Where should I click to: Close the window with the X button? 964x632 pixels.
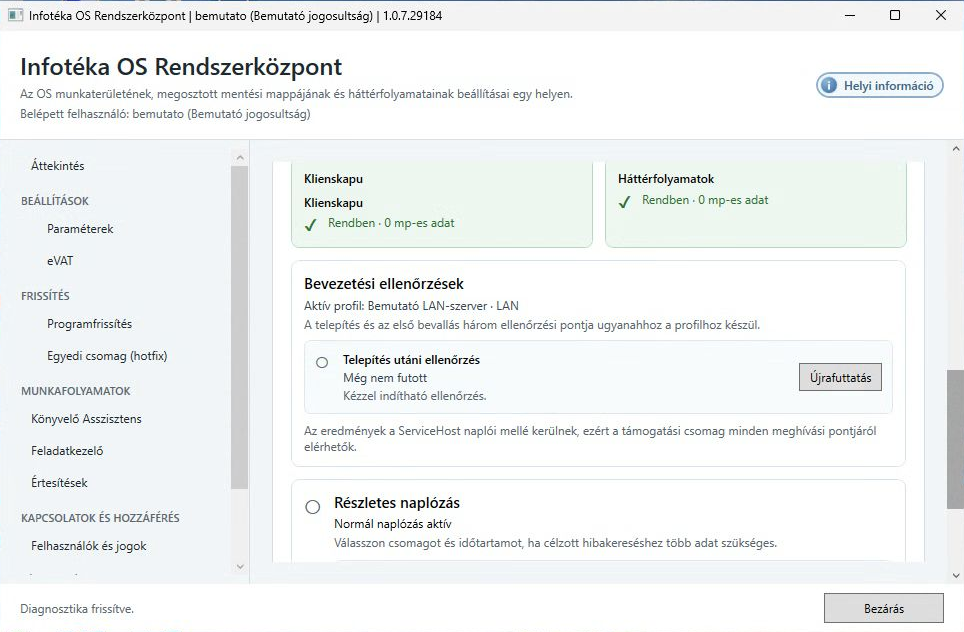pyautogui.click(x=941, y=15)
